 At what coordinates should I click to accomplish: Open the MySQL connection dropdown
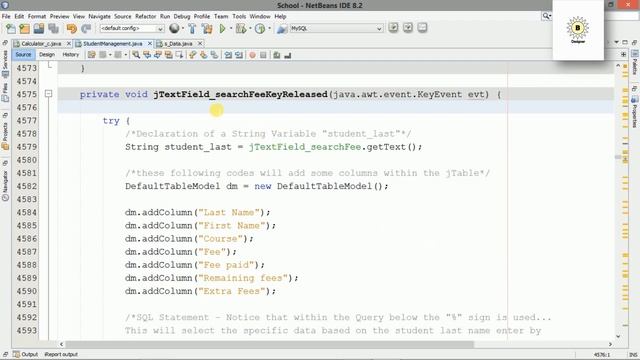336,29
